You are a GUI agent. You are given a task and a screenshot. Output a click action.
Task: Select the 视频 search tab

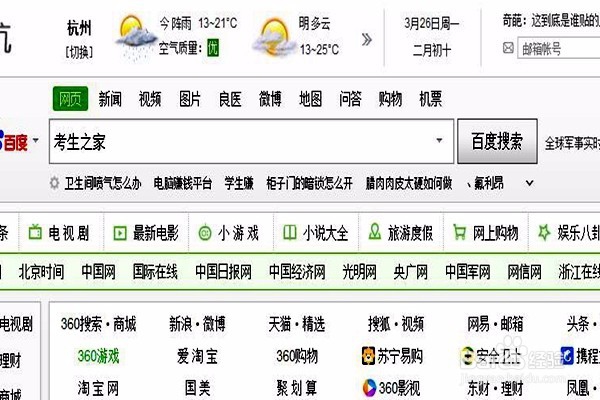click(x=150, y=99)
